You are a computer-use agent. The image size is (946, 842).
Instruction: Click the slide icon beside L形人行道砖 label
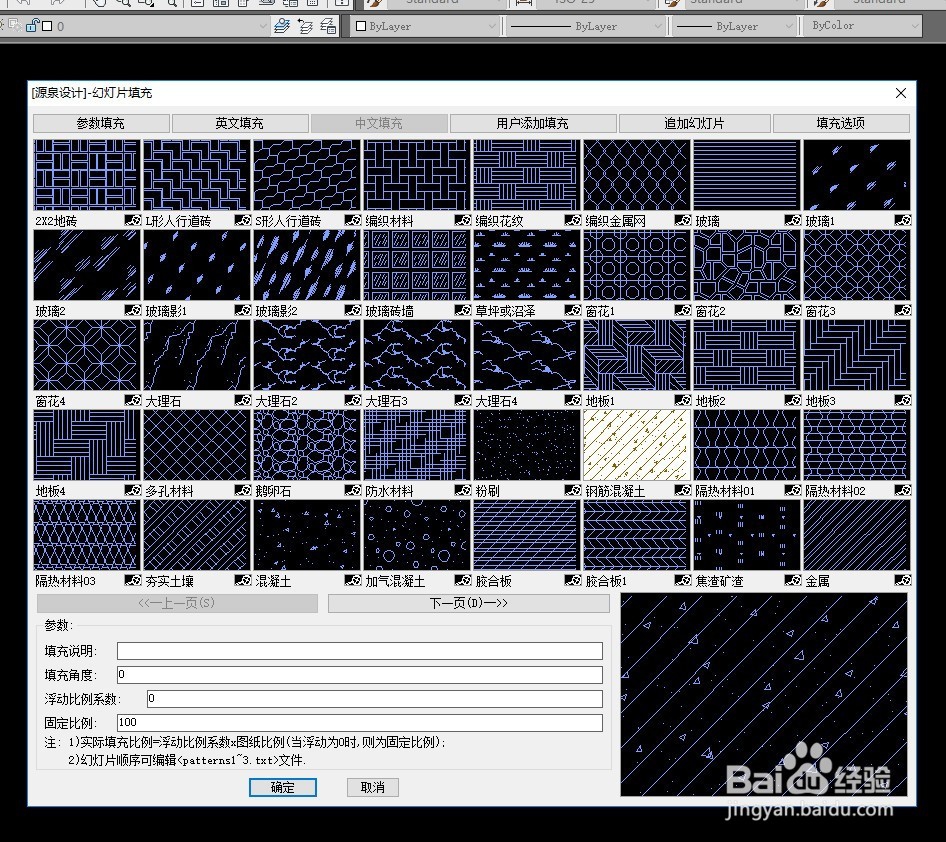click(243, 220)
